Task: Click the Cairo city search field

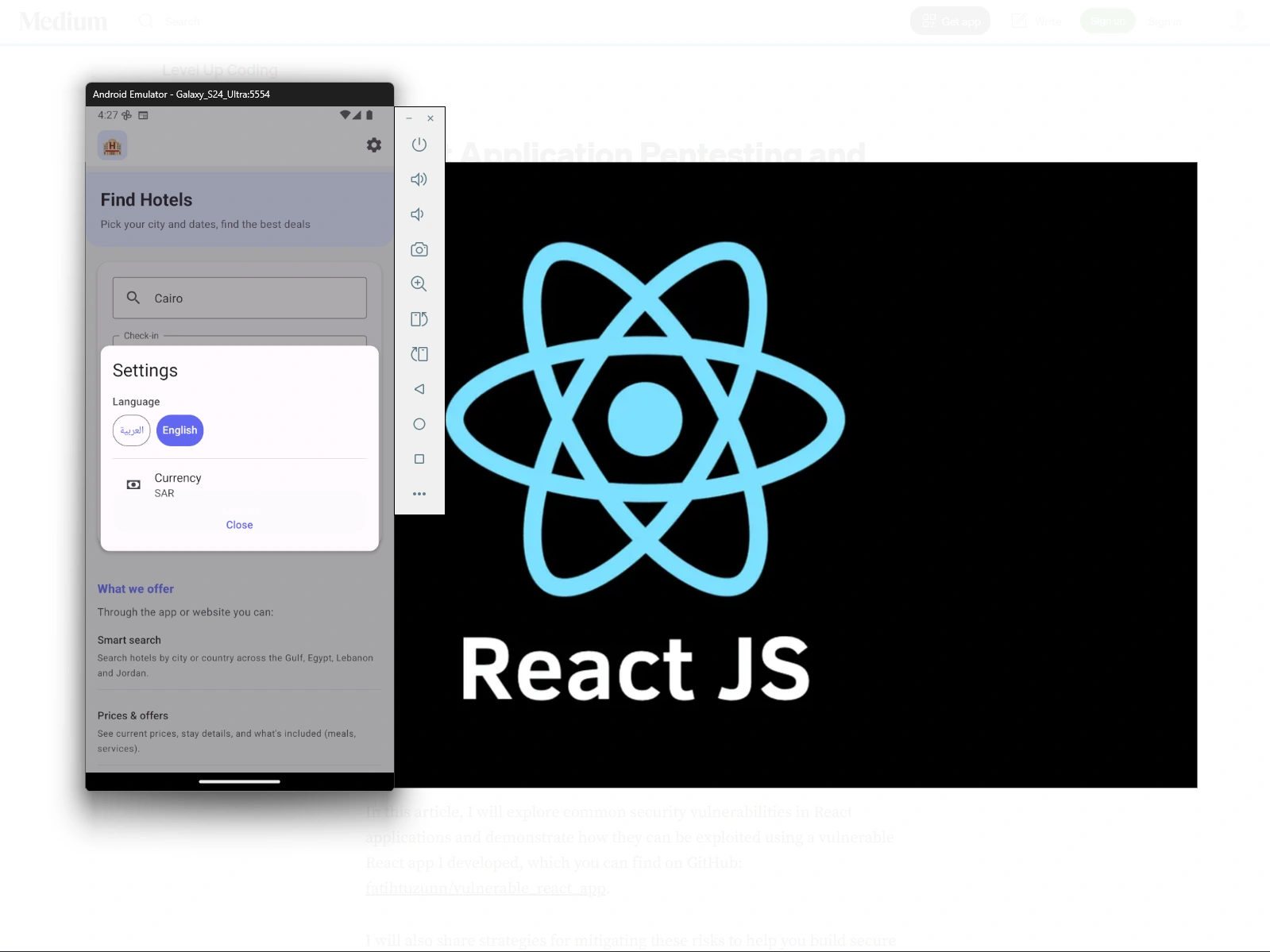Action: pos(240,298)
